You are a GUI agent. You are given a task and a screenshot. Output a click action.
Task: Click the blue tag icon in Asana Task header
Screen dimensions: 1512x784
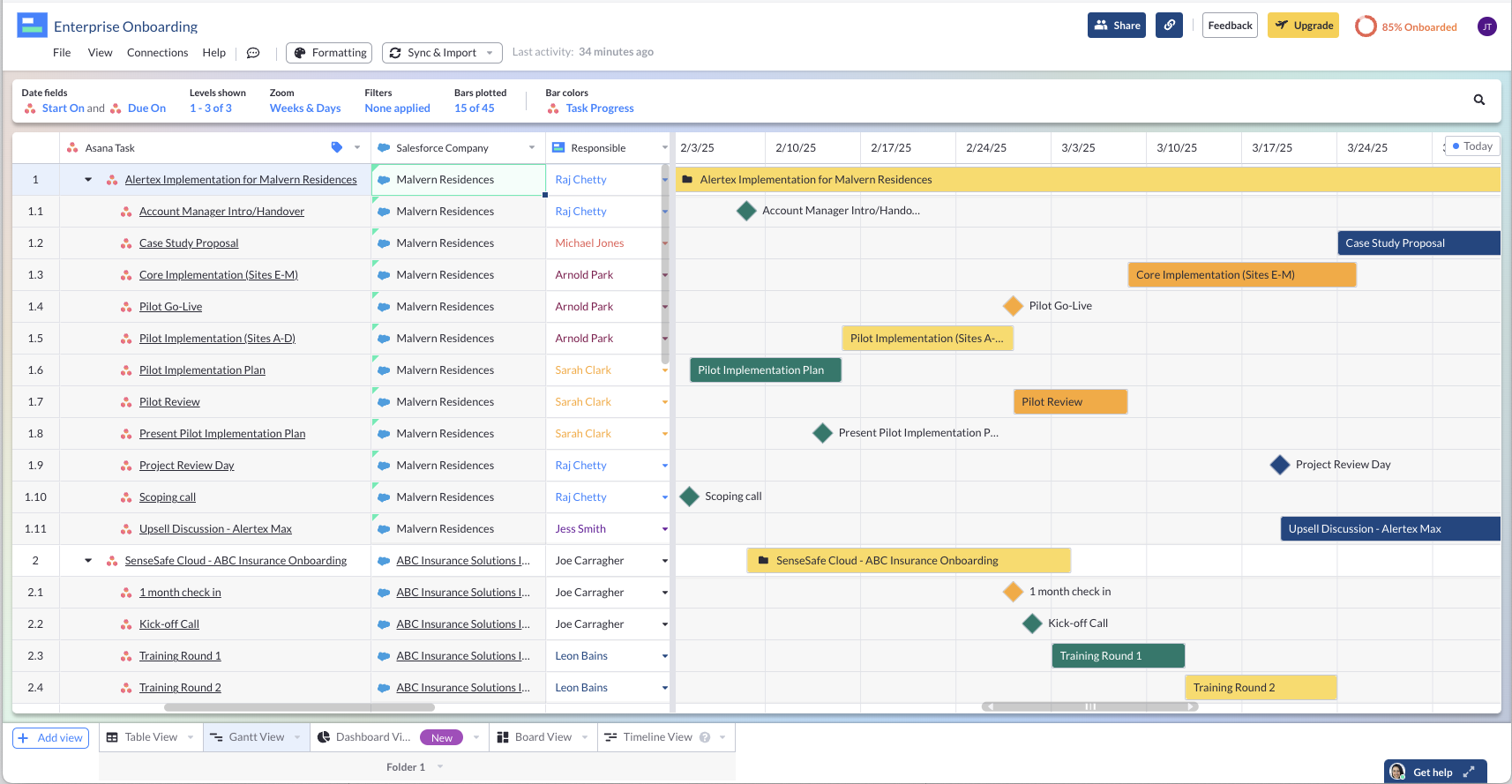pos(337,147)
